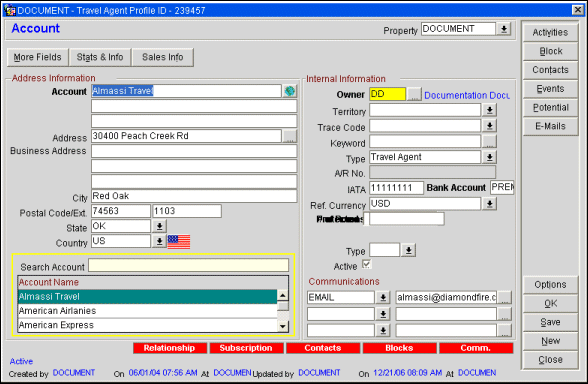Click the account list scrollbar down arrow
588x384 pixels.
click(283, 327)
